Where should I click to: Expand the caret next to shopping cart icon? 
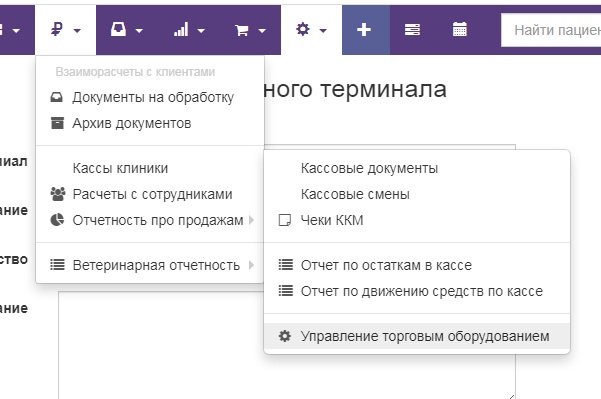(262, 31)
